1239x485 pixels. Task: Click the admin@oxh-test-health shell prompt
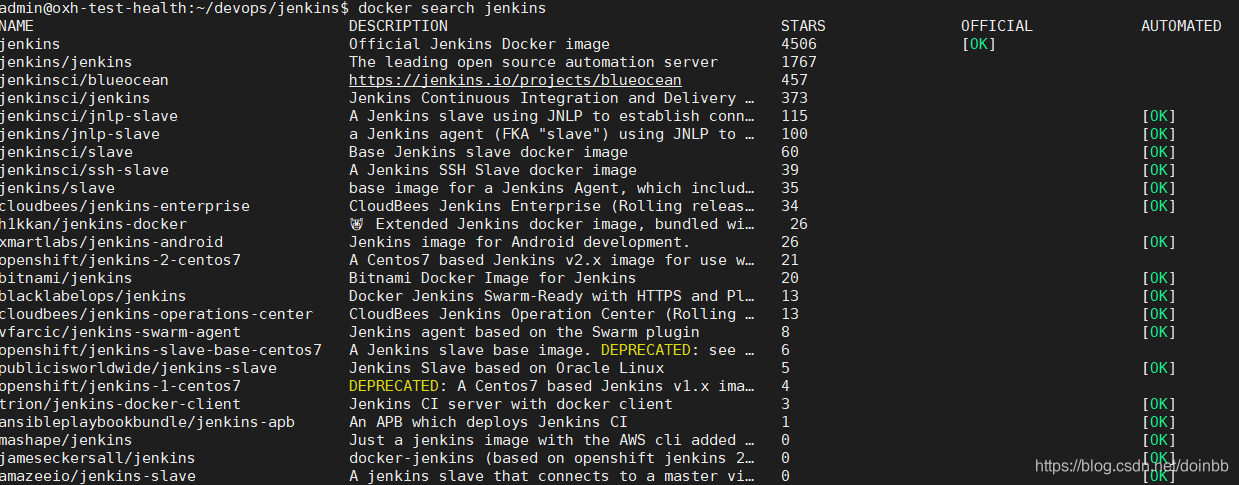point(174,8)
